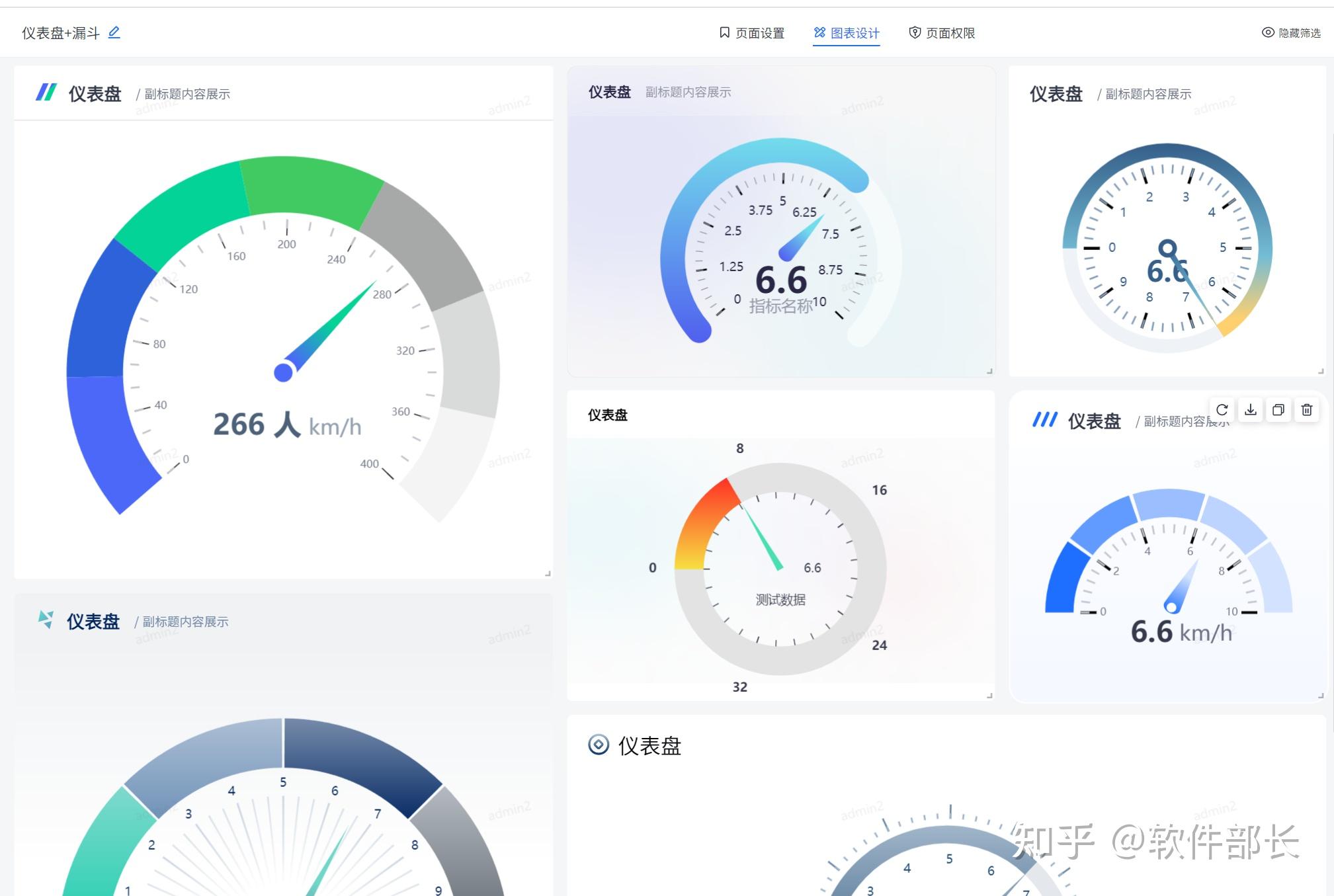Viewport: 1334px width, 896px height.
Task: Click the teal arrow icon on the lower-left card title
Action: [46, 620]
